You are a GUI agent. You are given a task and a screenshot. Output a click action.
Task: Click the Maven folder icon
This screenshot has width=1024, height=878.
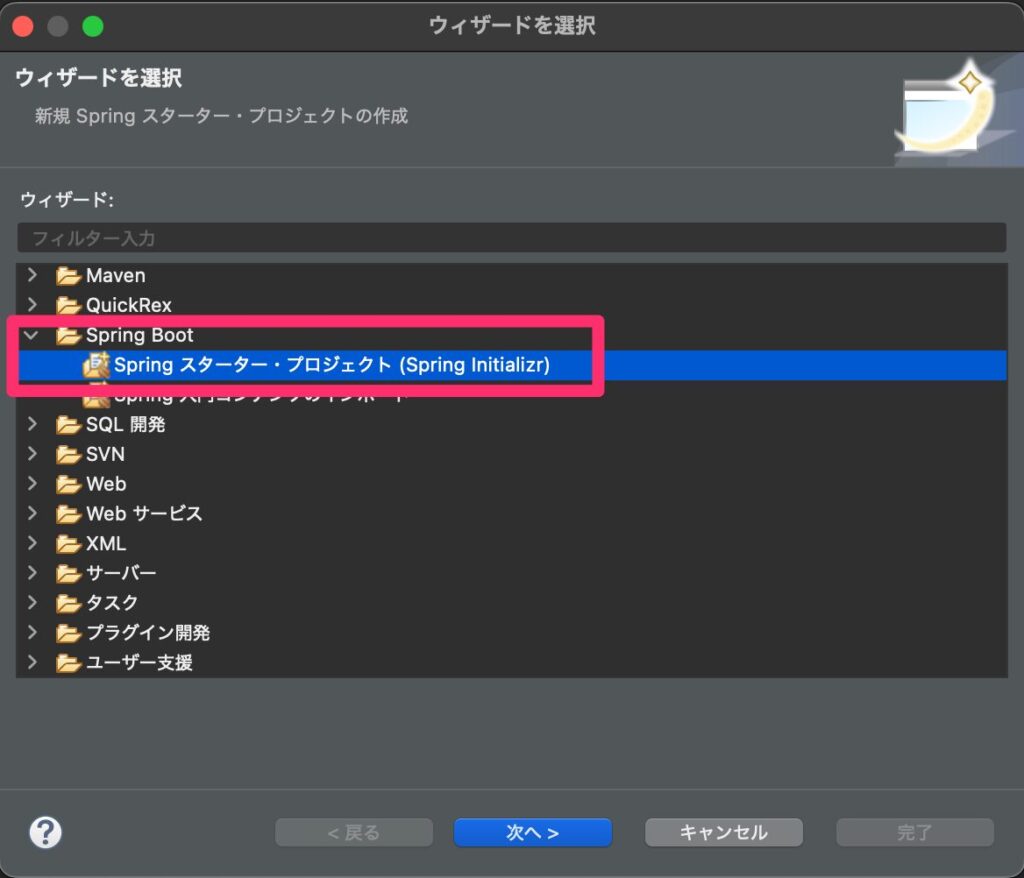tap(68, 276)
